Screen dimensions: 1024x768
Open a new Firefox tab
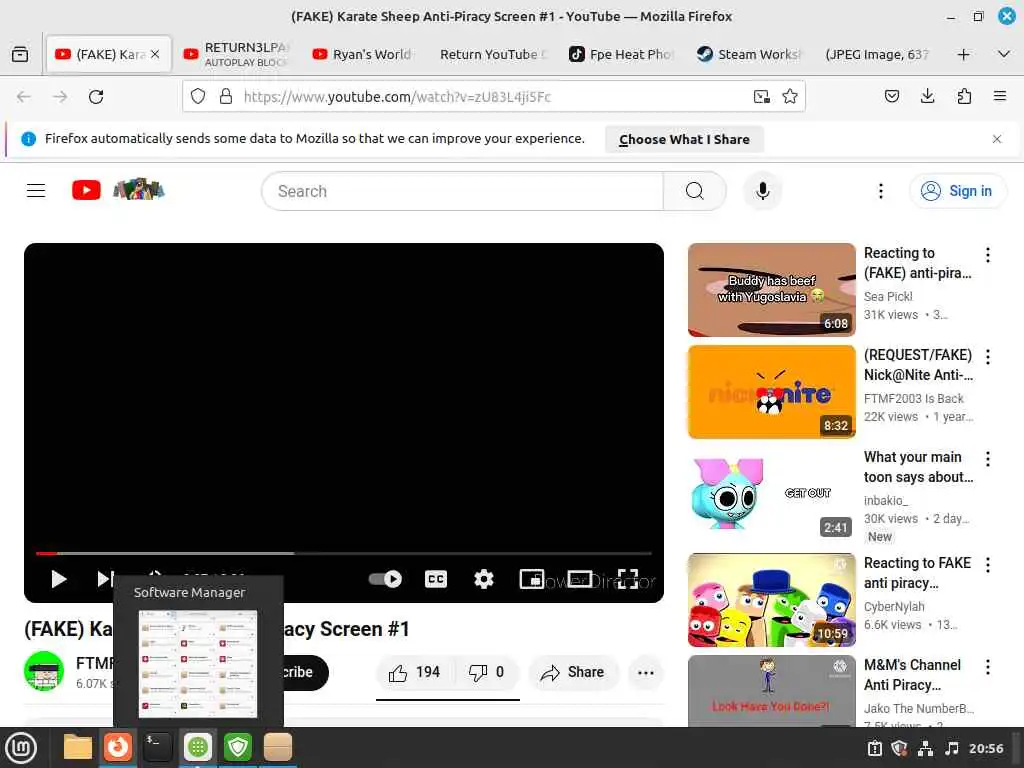click(x=963, y=55)
